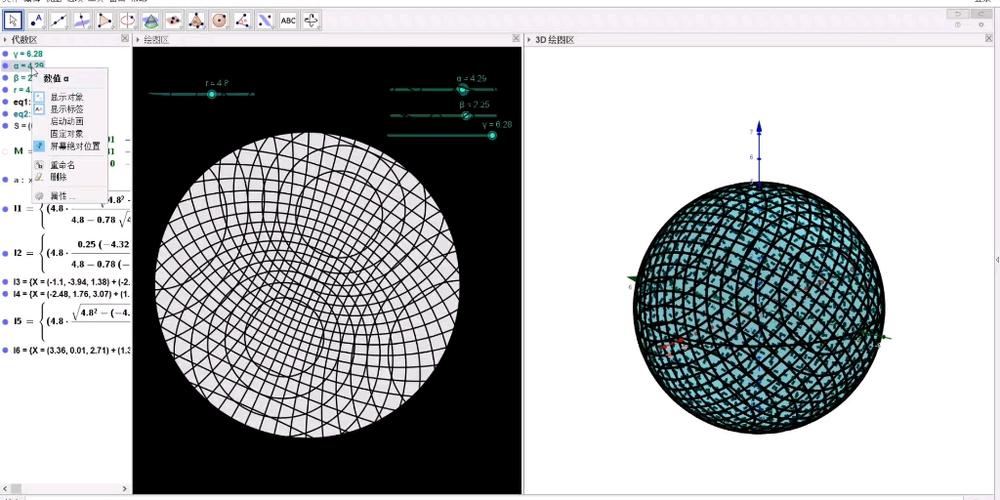Click the β = 2.25 slider knob
This screenshot has width=1000, height=500.
click(x=466, y=115)
